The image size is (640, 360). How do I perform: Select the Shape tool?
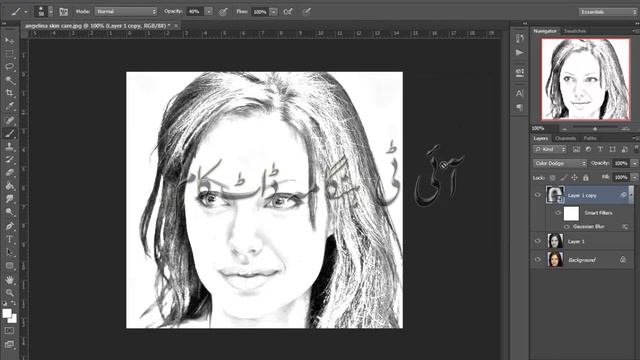[x=9, y=266]
